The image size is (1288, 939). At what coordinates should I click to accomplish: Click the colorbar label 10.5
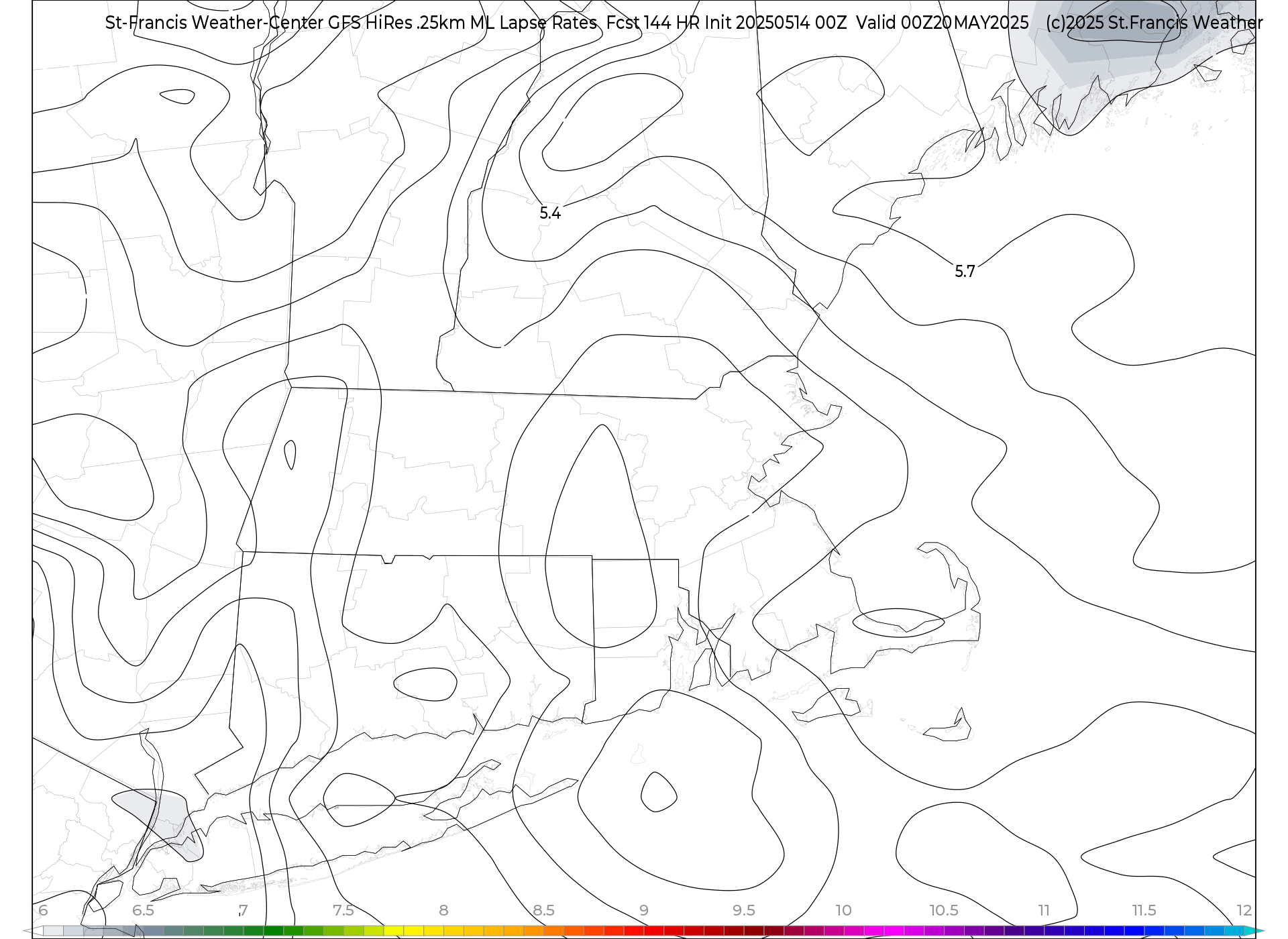pyautogui.click(x=944, y=910)
